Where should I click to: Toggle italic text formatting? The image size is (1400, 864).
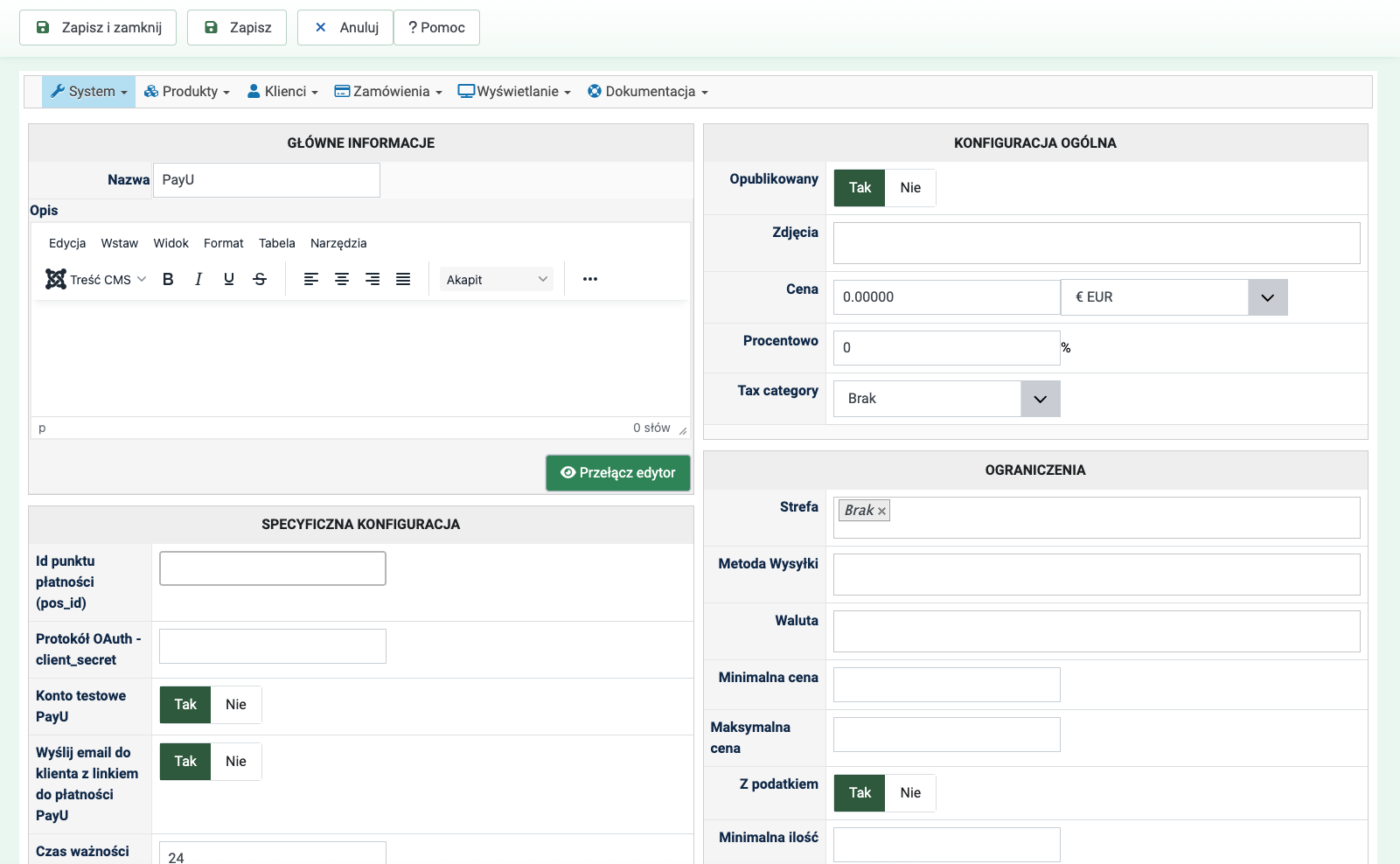click(x=199, y=279)
